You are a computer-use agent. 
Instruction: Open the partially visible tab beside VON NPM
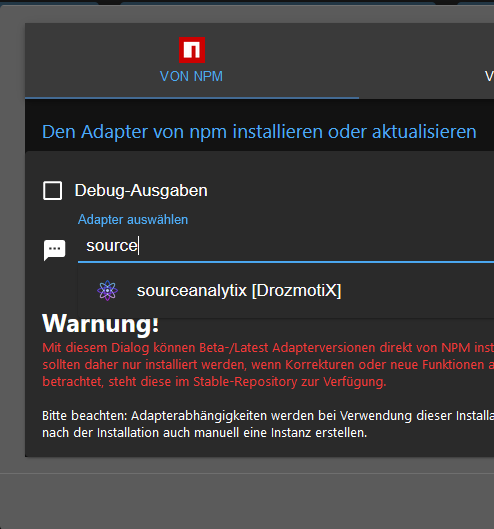(489, 76)
